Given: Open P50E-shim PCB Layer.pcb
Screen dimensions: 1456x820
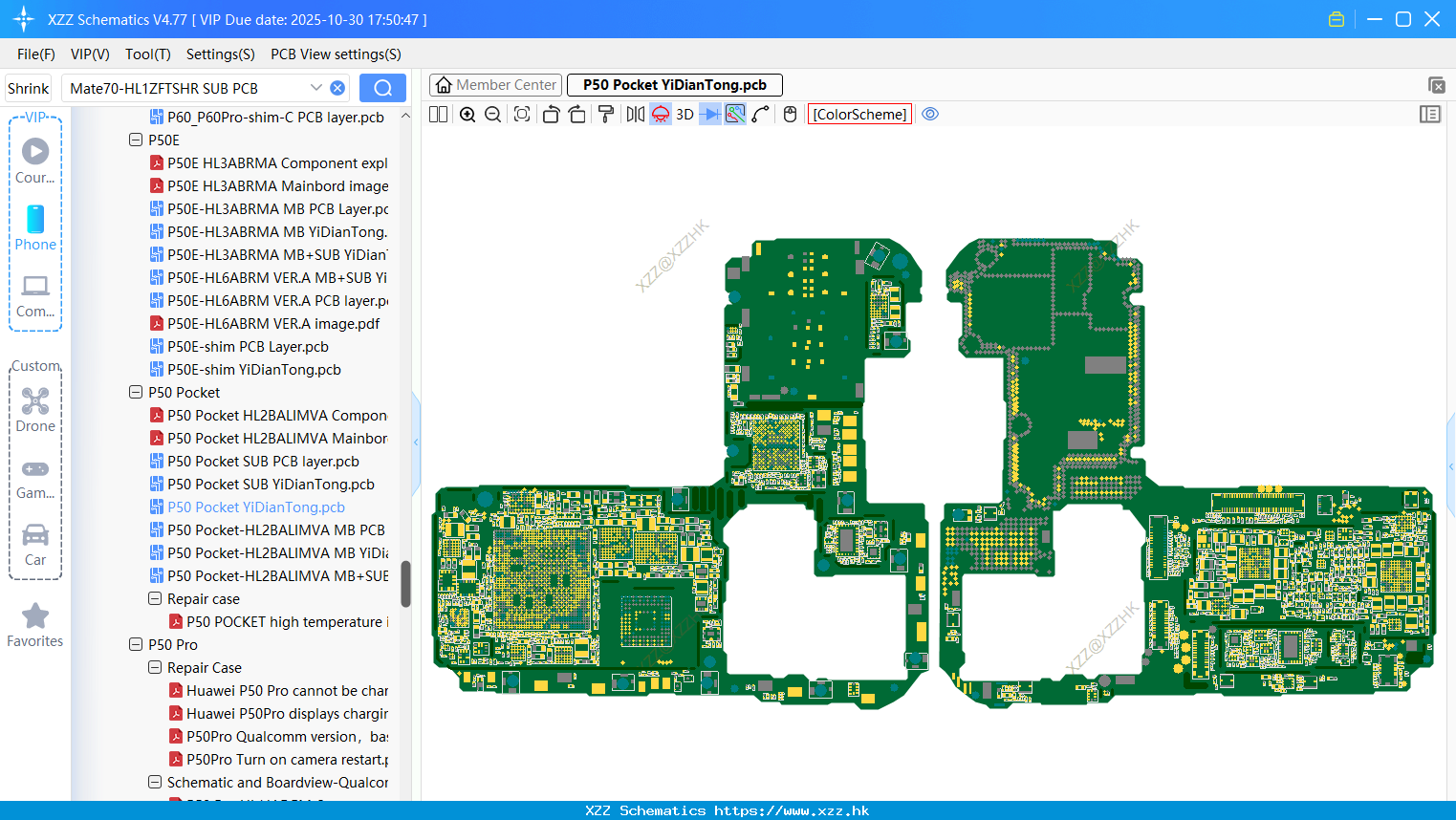Looking at the screenshot, I should point(239,346).
